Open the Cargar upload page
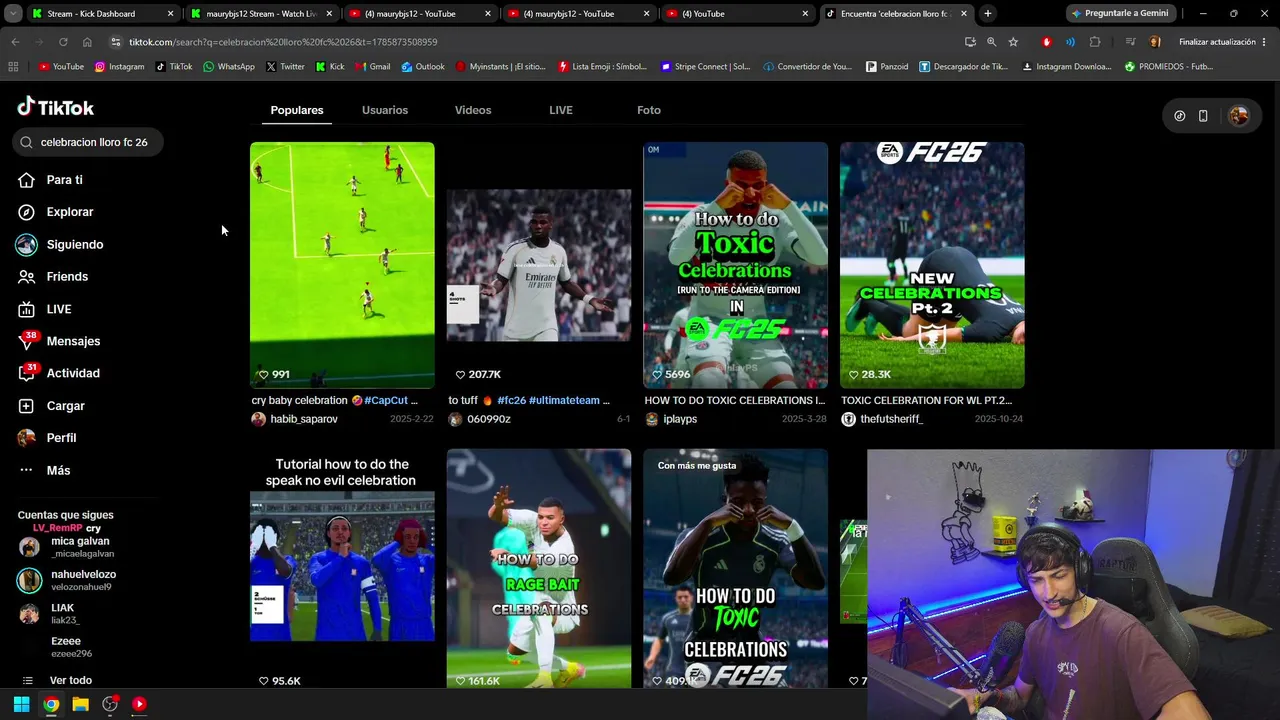 (x=51, y=406)
